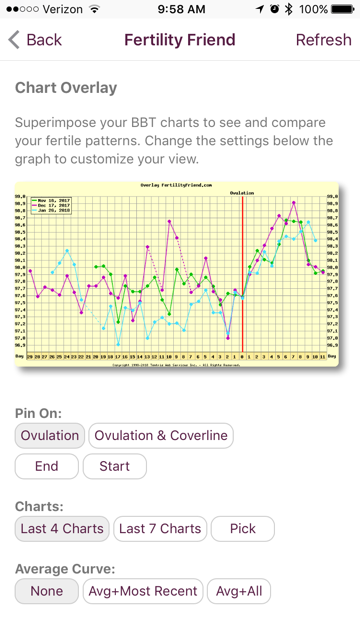Image resolution: width=360 pixels, height=640 pixels.
Task: Pin charts on Start
Action: [115, 466]
